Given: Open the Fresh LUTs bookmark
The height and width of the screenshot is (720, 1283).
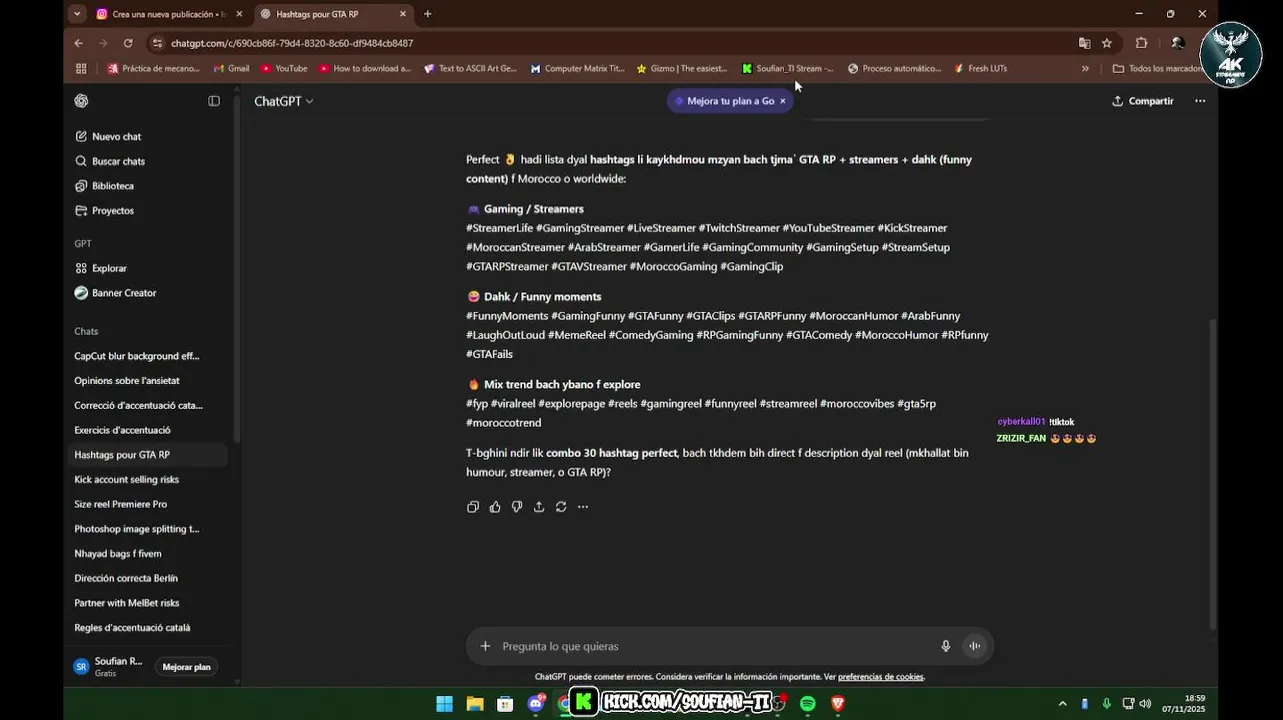Looking at the screenshot, I should coord(980,69).
